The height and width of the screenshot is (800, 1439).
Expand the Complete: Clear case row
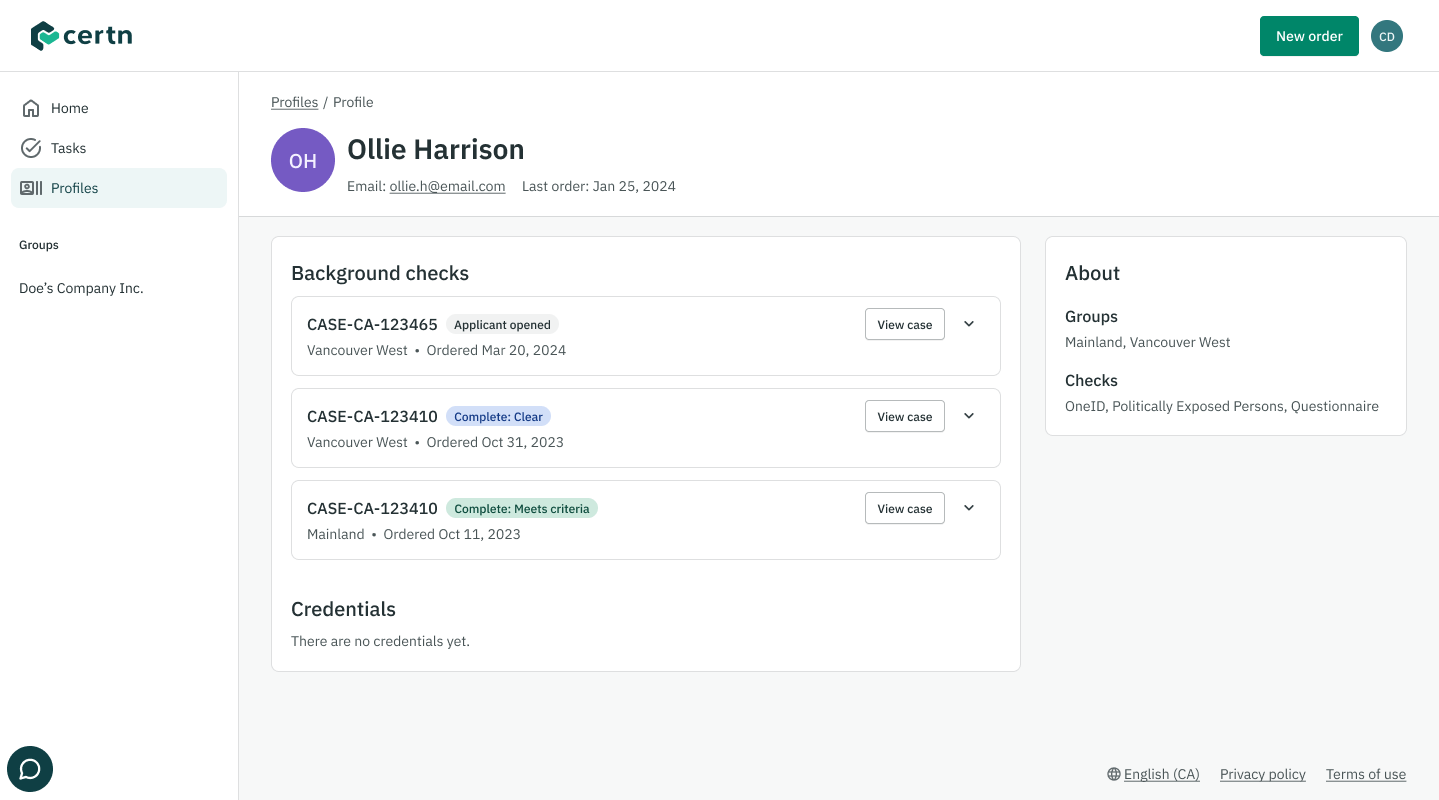click(968, 416)
